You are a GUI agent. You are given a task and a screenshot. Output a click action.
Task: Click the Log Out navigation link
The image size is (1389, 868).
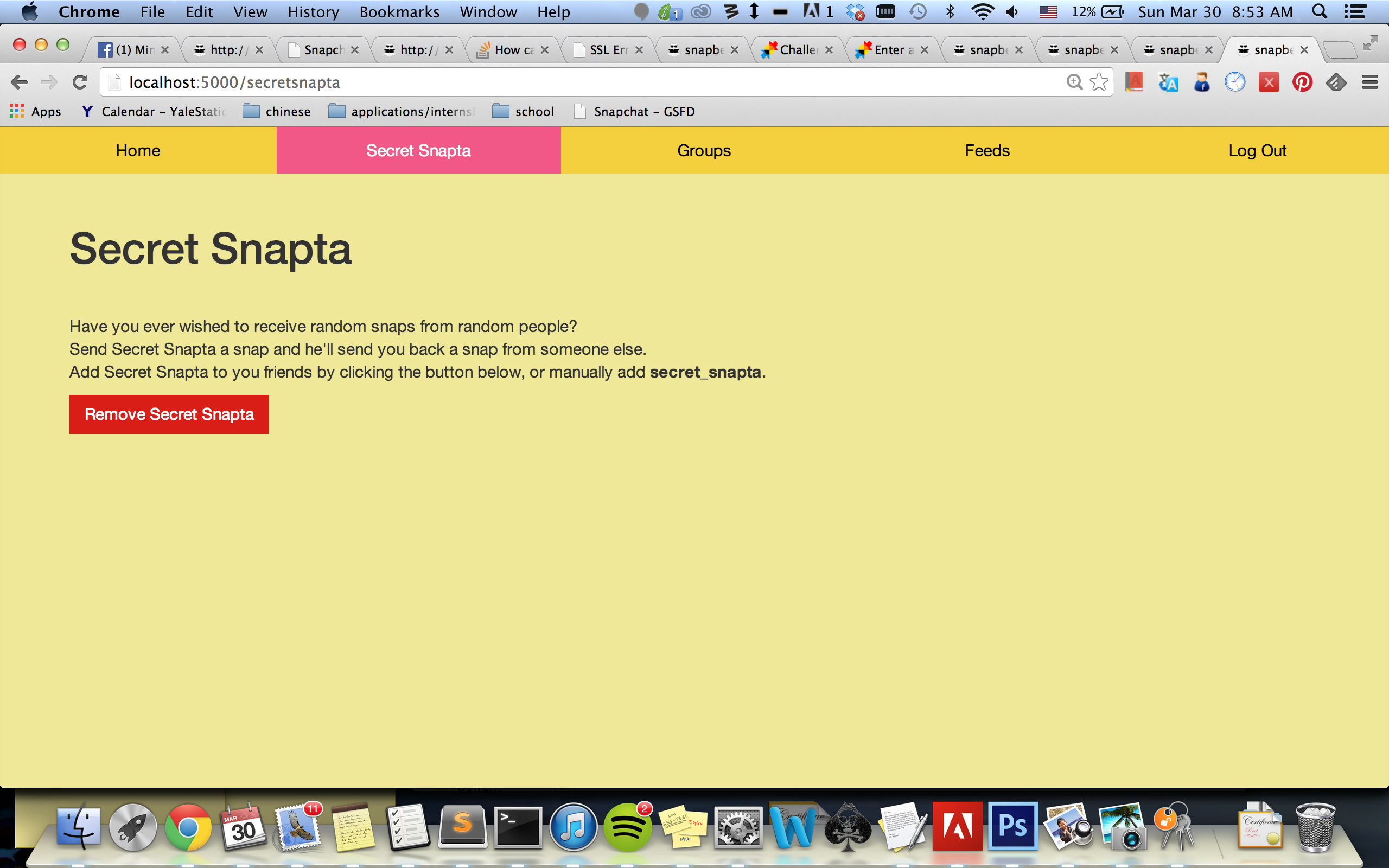point(1257,150)
